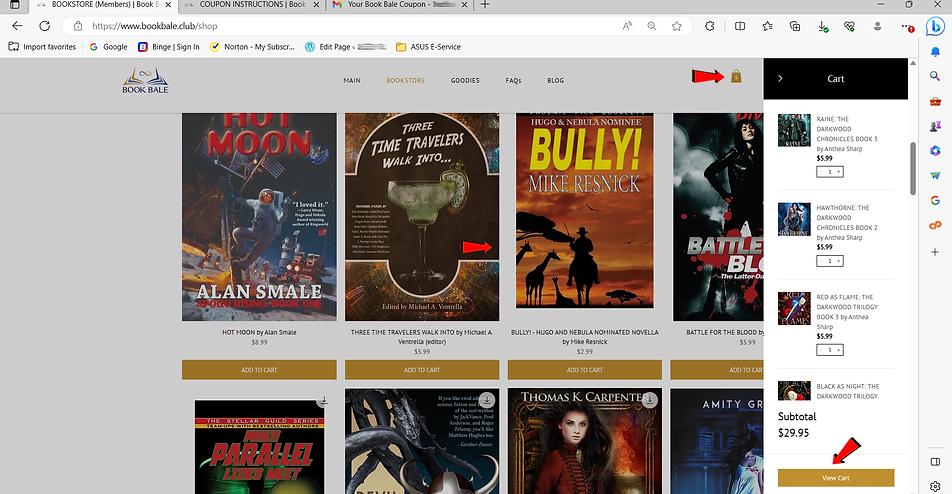The width and height of the screenshot is (952, 494).
Task: Open Binge | Sign In bookmark
Action: [x=169, y=47]
